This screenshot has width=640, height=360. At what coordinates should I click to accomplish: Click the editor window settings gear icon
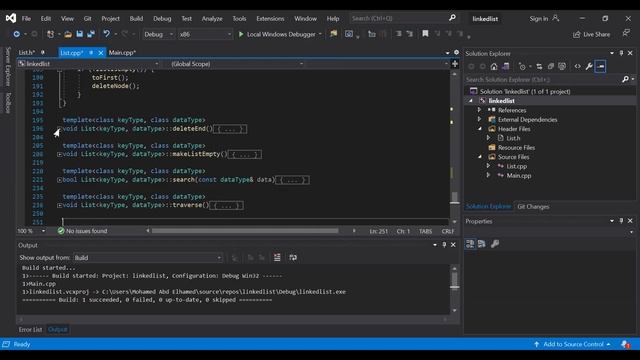[x=456, y=53]
